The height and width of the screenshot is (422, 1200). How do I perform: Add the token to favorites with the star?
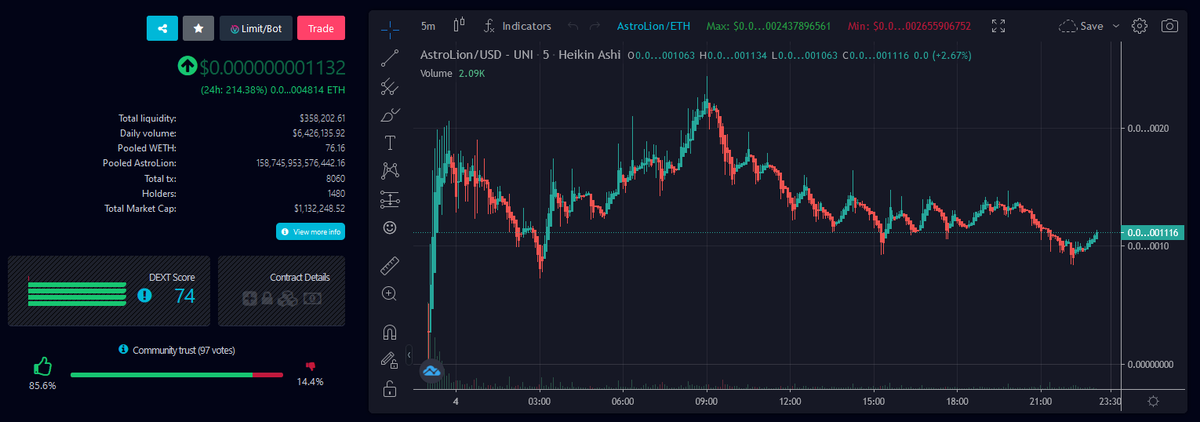click(198, 29)
